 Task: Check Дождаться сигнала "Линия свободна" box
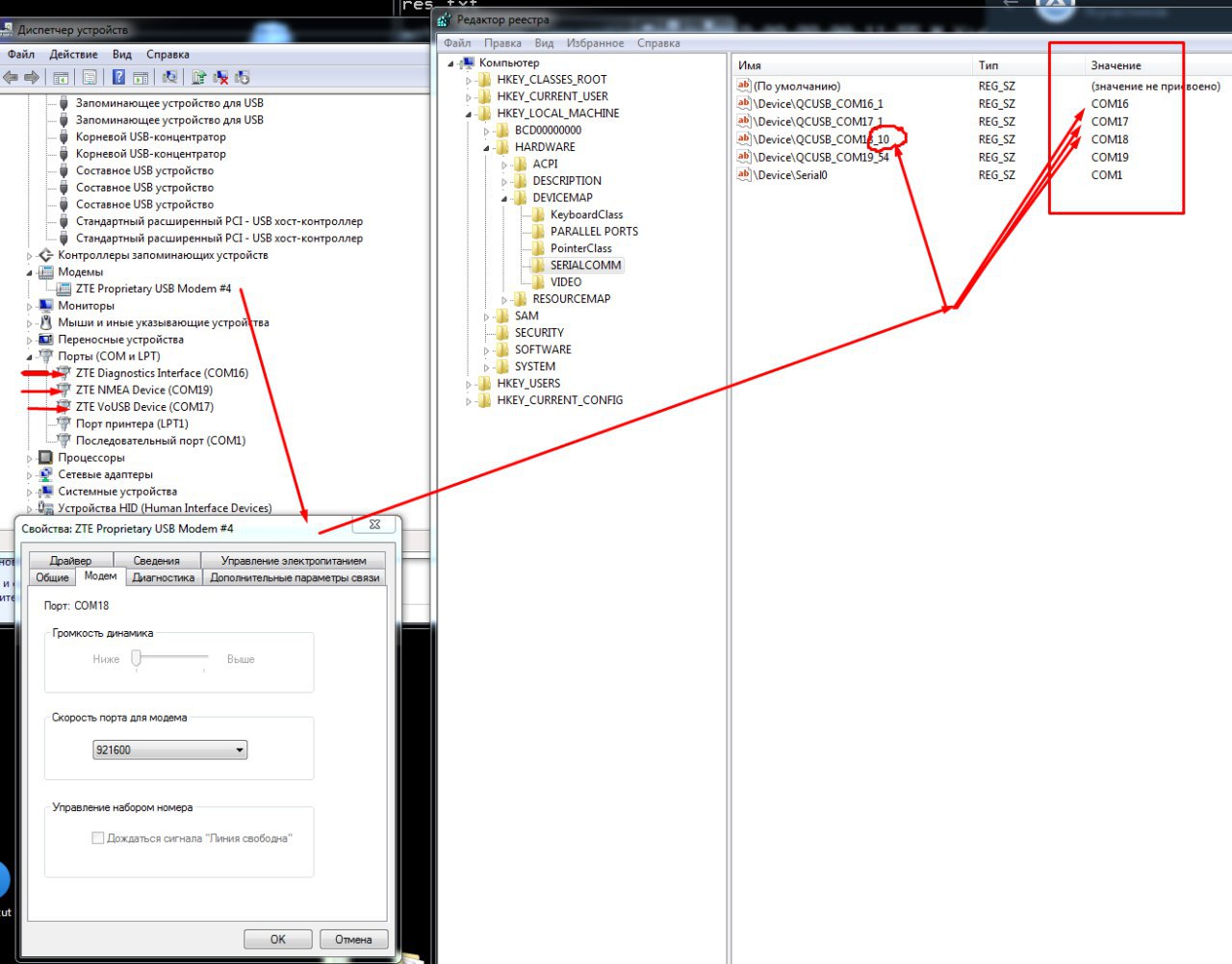pos(97,838)
